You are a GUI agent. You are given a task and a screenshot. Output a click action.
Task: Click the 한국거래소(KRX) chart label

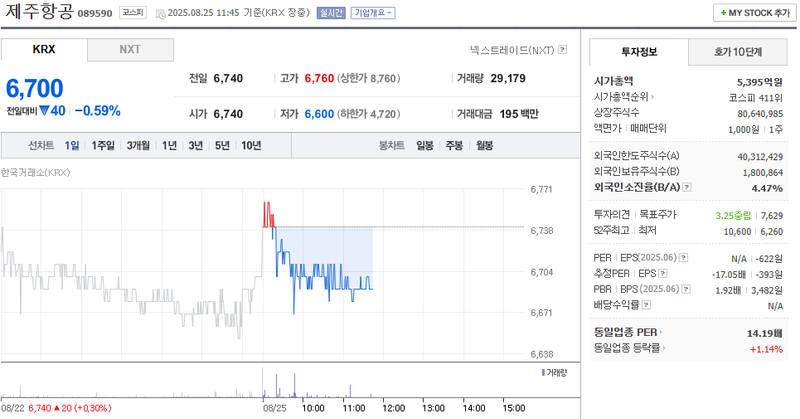click(x=35, y=172)
